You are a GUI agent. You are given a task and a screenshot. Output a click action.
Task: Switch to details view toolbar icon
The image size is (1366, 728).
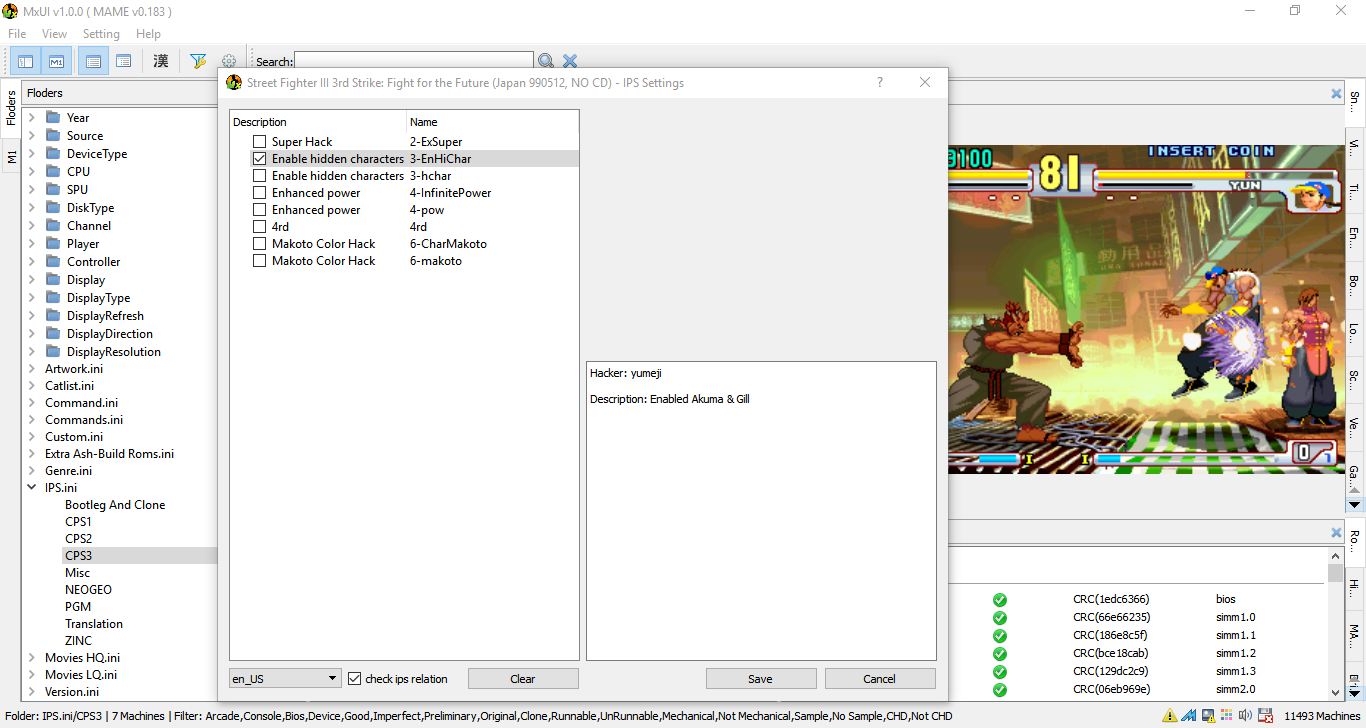click(x=123, y=62)
